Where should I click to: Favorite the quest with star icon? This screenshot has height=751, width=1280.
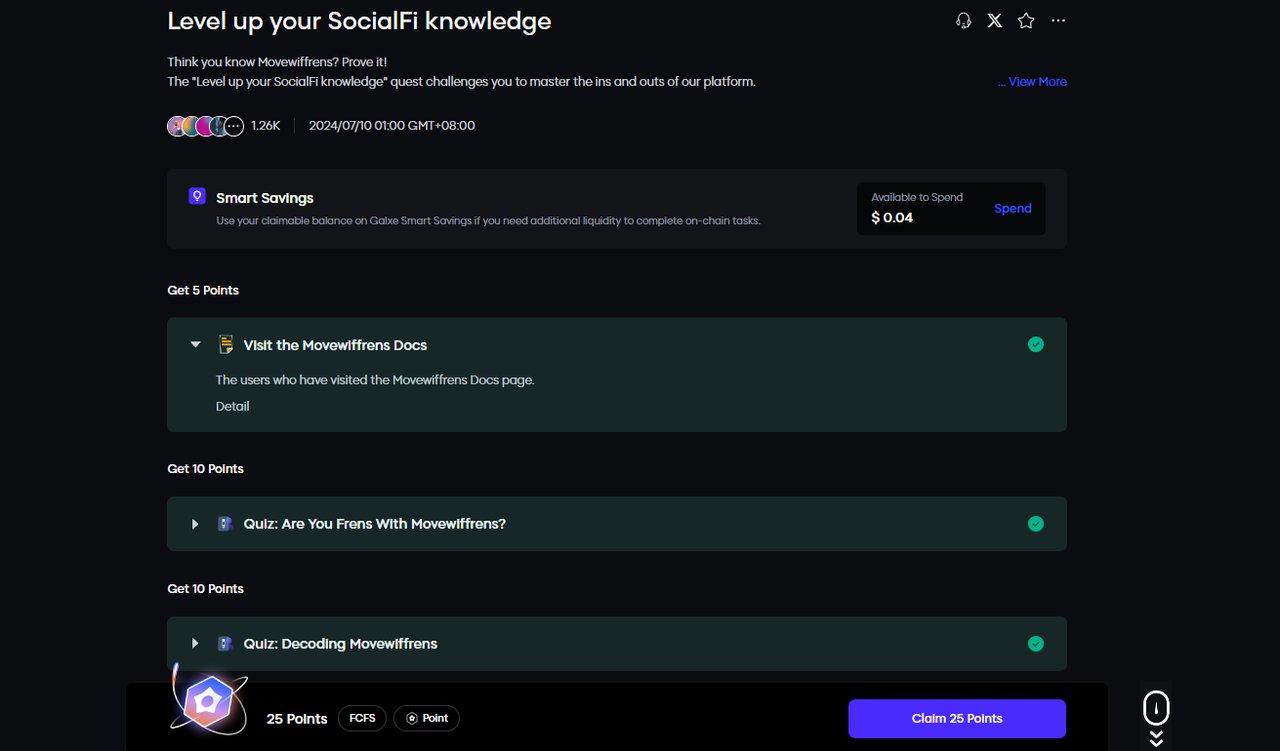tap(1026, 20)
